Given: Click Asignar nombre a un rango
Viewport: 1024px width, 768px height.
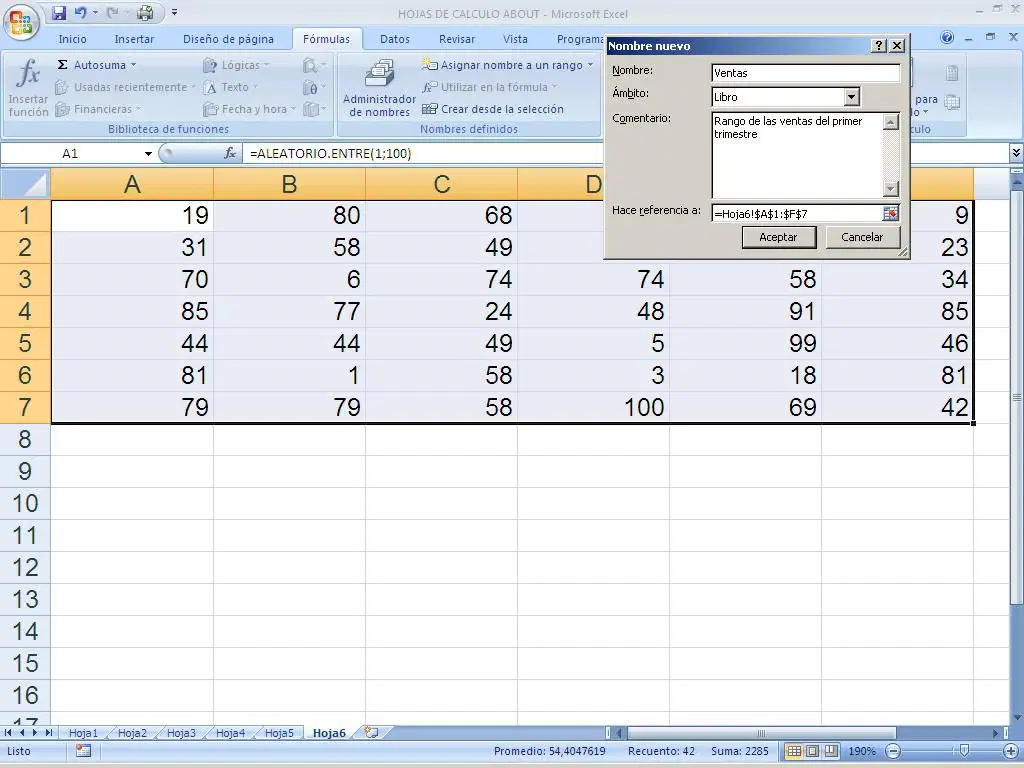Looking at the screenshot, I should 507,65.
